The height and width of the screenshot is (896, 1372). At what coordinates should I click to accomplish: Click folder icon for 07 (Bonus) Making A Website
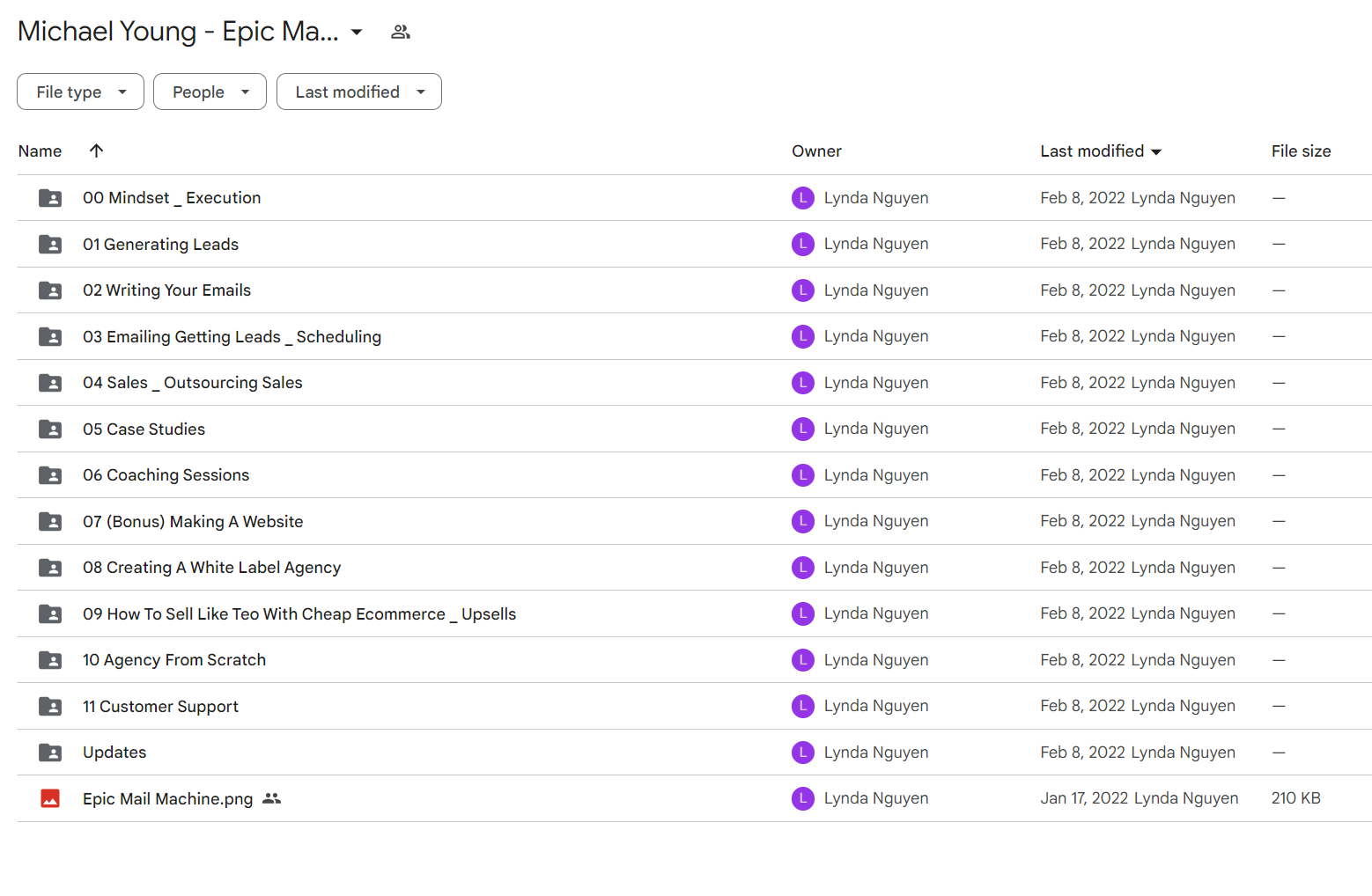50,521
